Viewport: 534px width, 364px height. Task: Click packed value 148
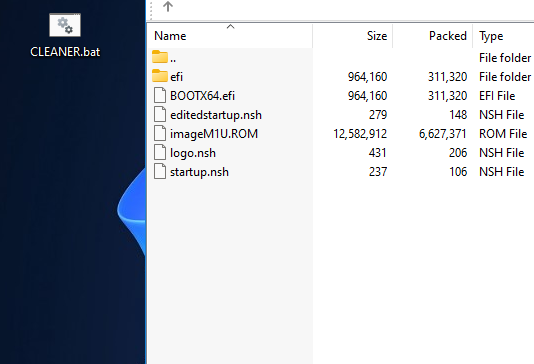click(458, 115)
